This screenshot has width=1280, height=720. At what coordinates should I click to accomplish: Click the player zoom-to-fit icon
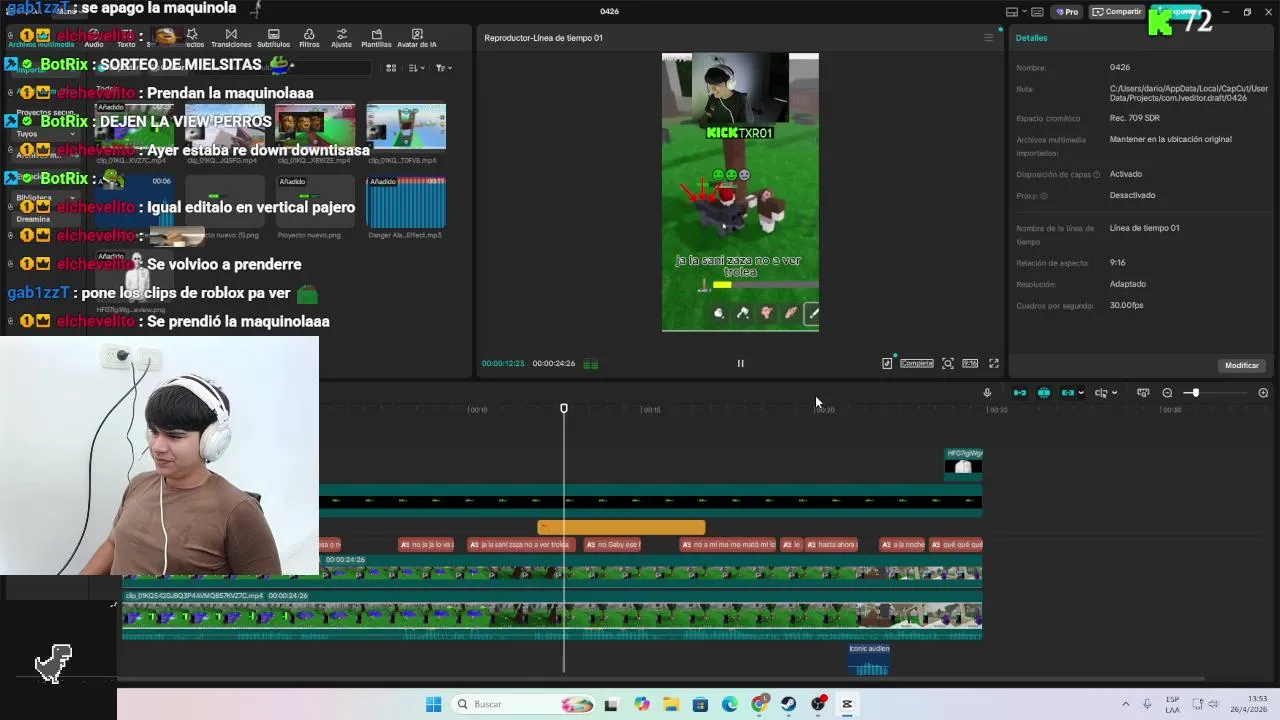tap(948, 363)
